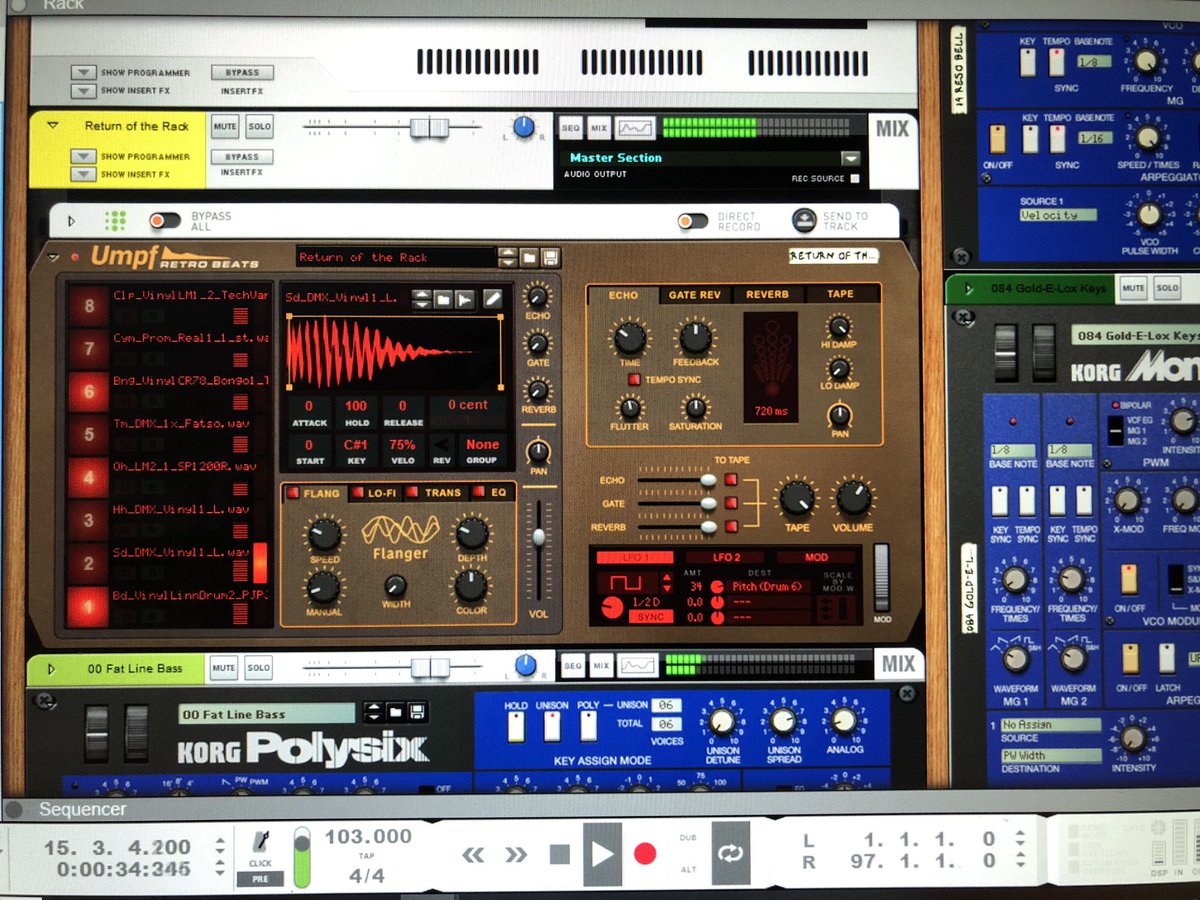
Task: Select the ECHO effects tab
Action: tap(623, 295)
